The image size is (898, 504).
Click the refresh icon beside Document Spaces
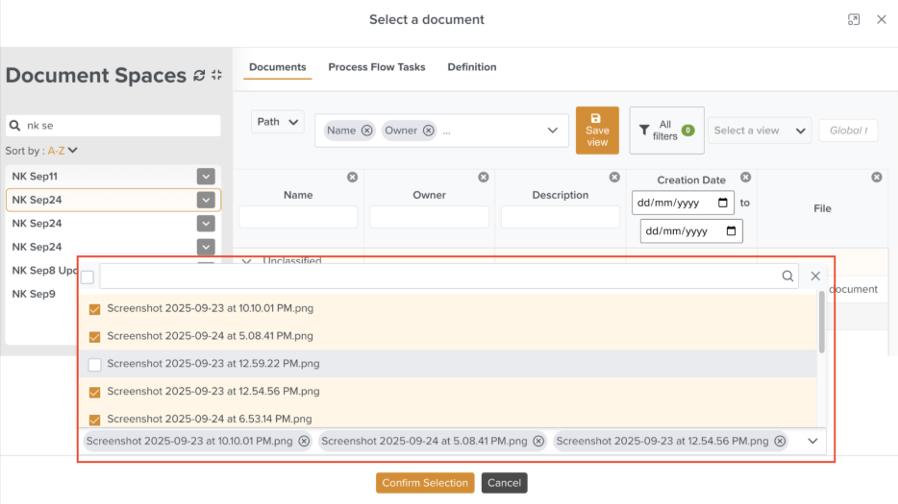tap(199, 76)
